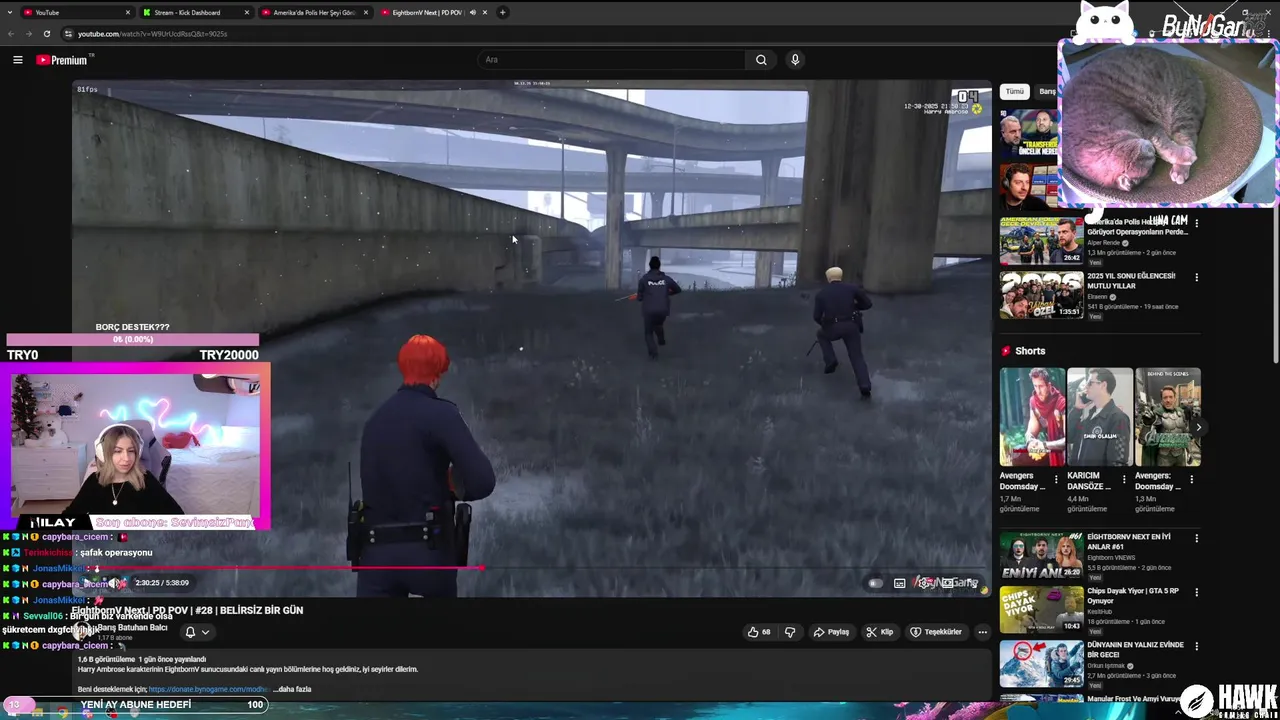
Task: Open 2025 Yıl Sonu Eğlencesi video thumbnail
Action: click(x=1041, y=295)
